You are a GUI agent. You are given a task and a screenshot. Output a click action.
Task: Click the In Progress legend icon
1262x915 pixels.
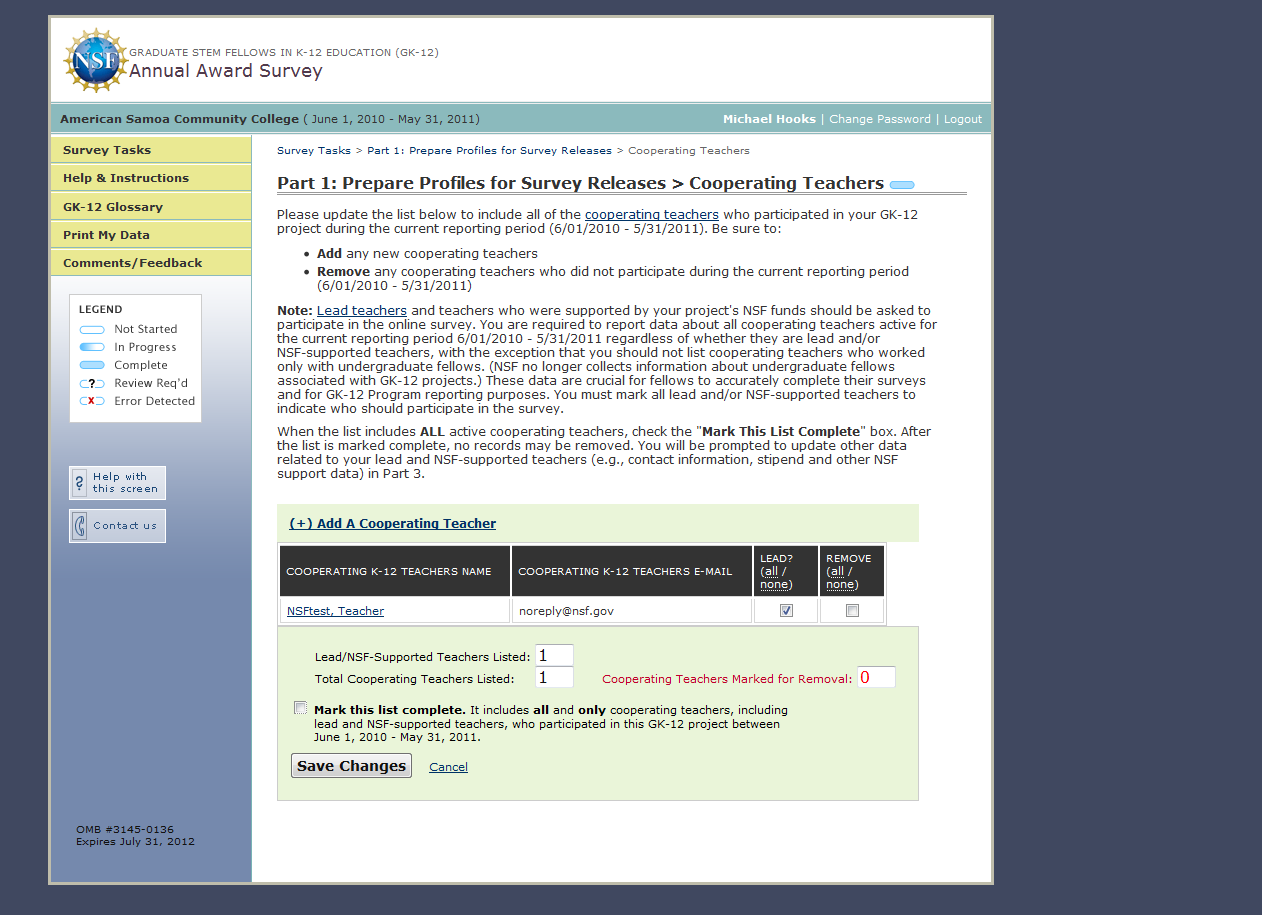[92, 347]
